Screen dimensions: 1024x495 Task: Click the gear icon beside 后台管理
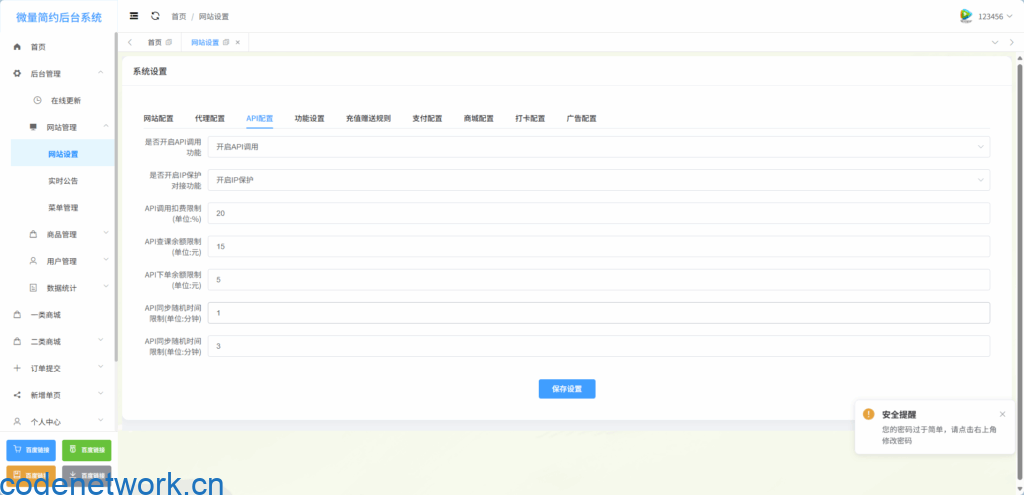(17, 74)
